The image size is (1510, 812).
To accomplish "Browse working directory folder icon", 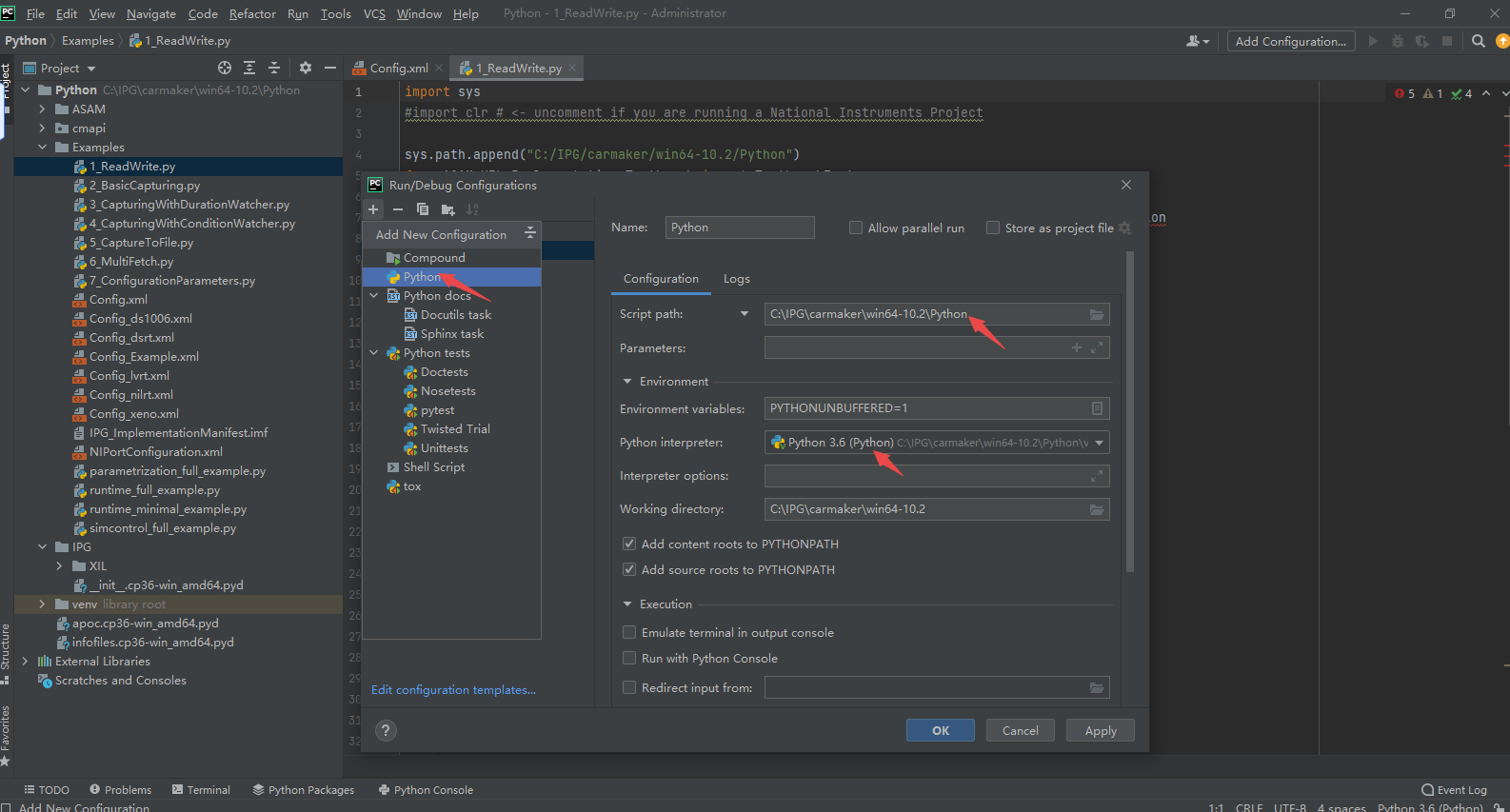I will 1097,509.
